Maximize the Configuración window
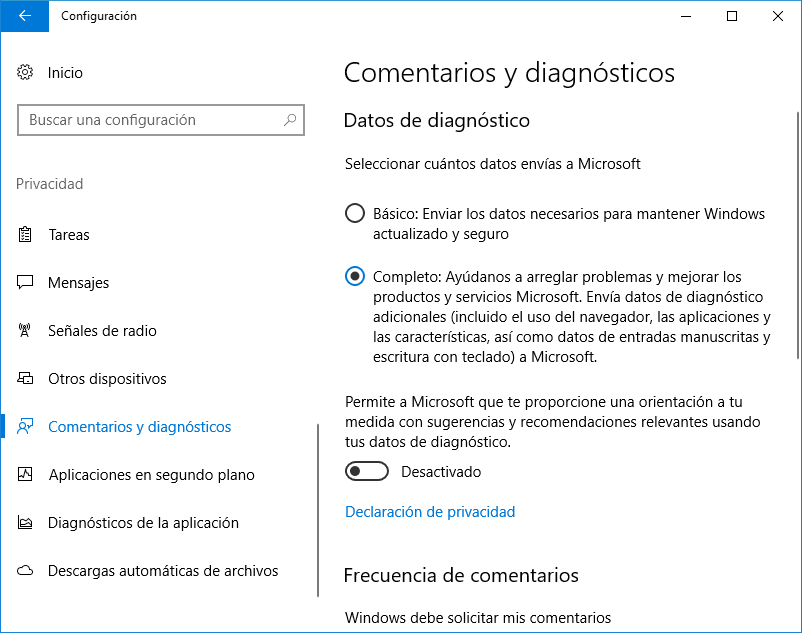Viewport: 802px width, 633px height. 732,16
